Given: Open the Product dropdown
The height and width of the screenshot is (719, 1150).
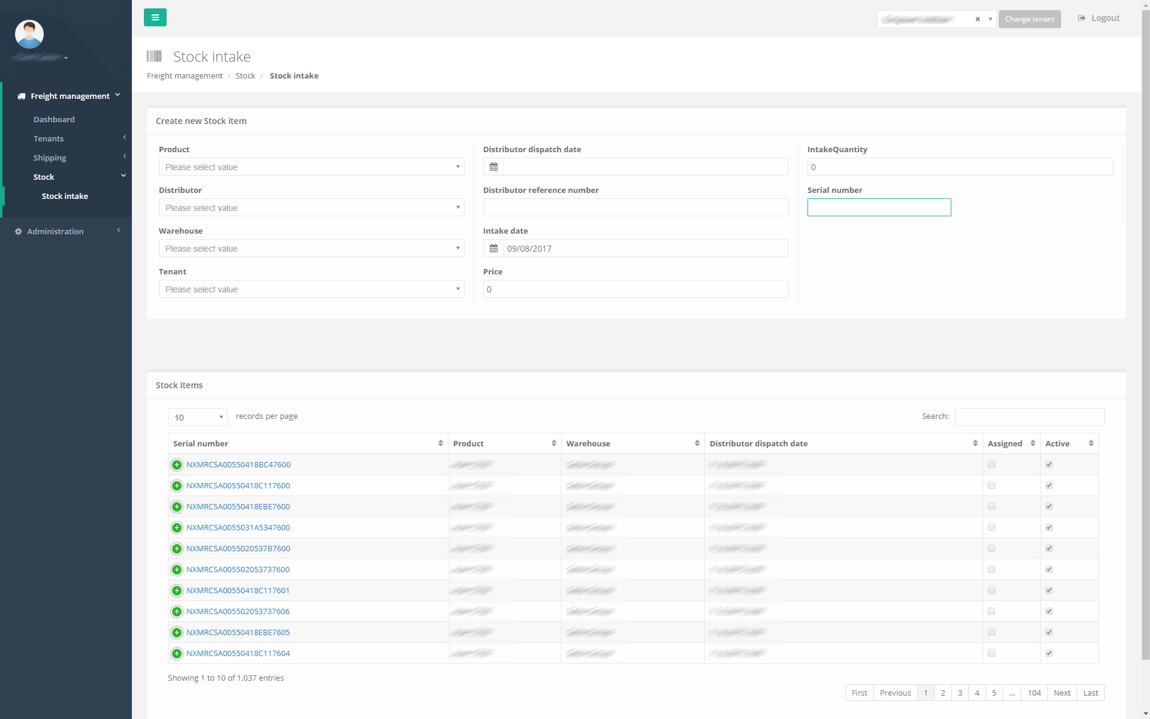Looking at the screenshot, I should (x=312, y=167).
